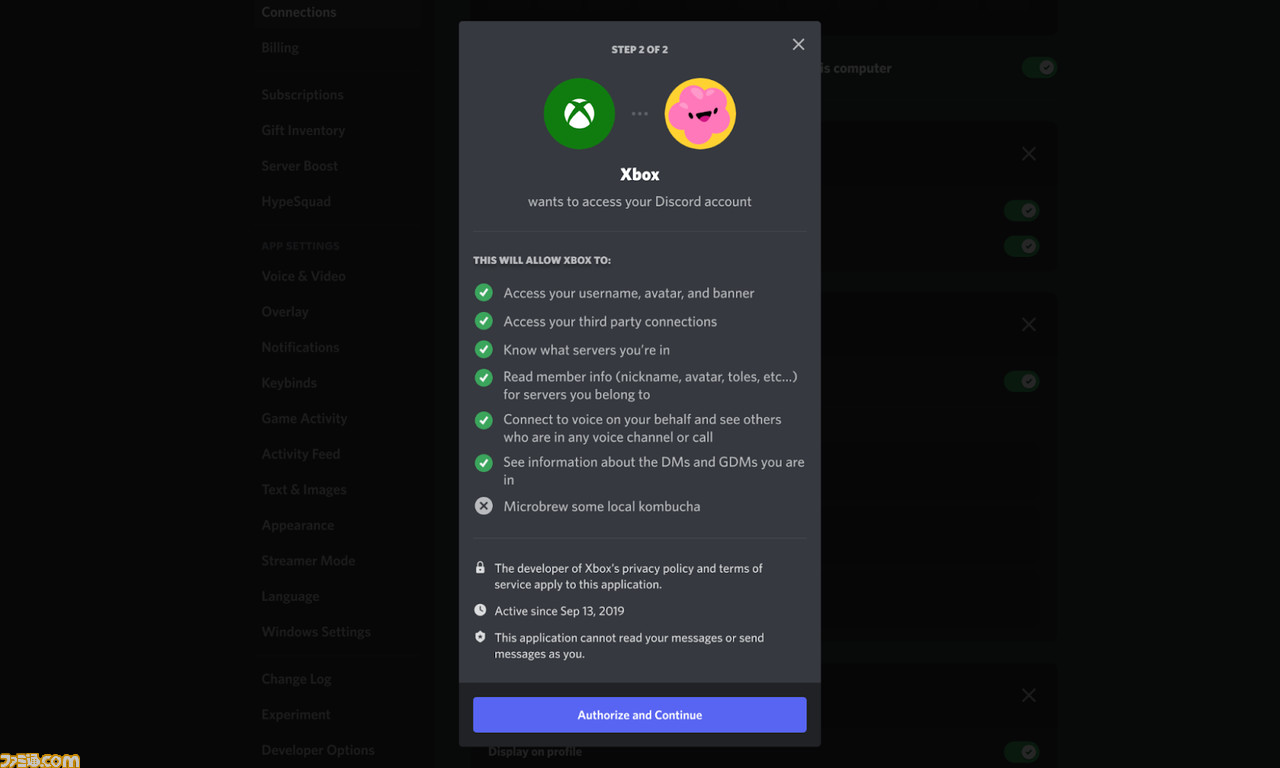Toggle the Display on profile switch
This screenshot has height=768, width=1280.
point(1022,751)
